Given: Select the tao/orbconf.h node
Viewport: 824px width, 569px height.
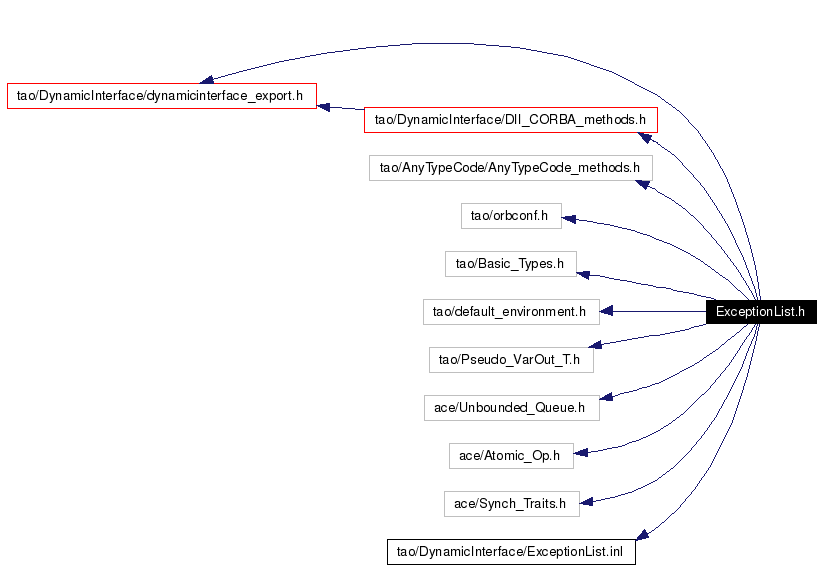Looking at the screenshot, I should [x=511, y=216].
